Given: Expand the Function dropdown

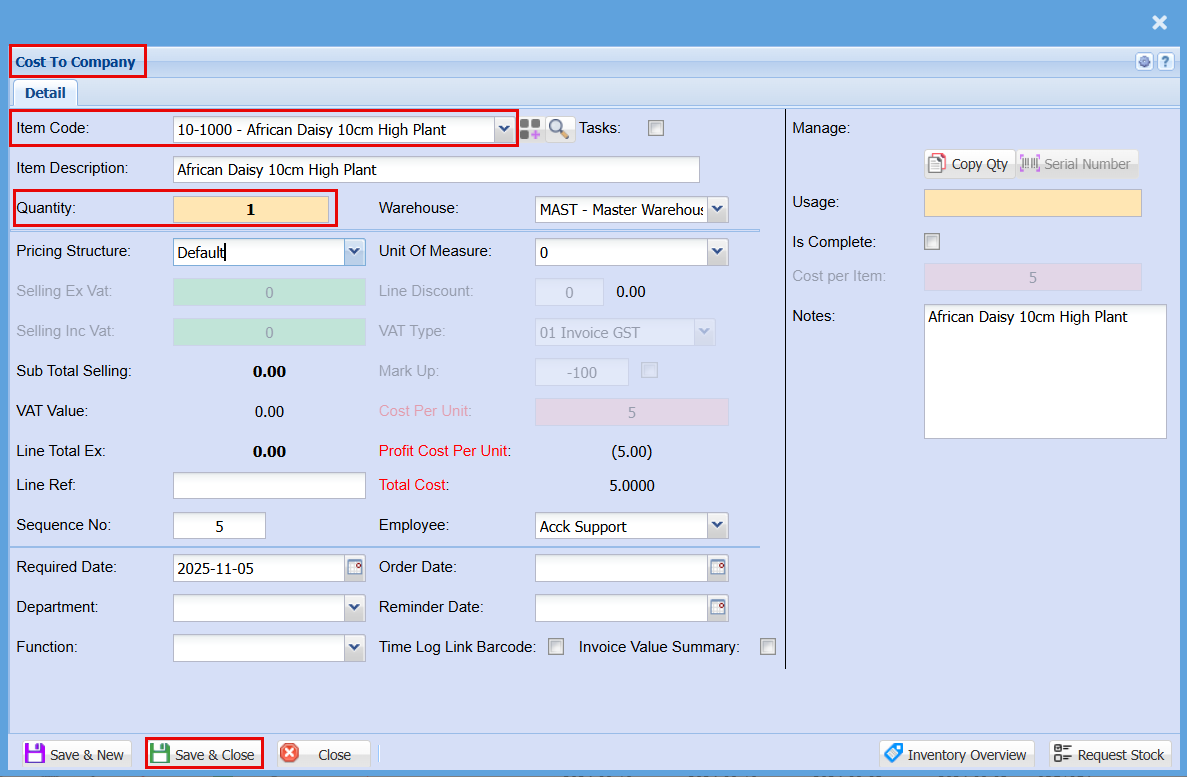Looking at the screenshot, I should point(354,648).
